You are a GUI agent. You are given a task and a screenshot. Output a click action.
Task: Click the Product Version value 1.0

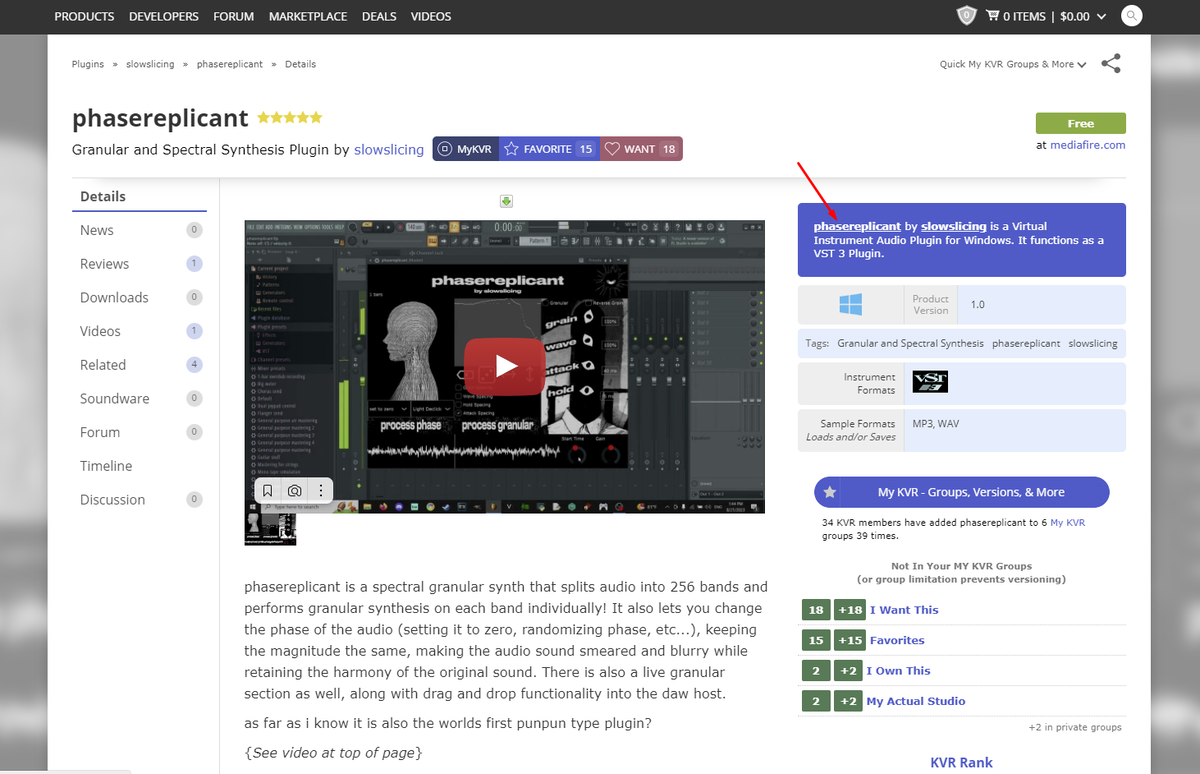click(x=978, y=304)
